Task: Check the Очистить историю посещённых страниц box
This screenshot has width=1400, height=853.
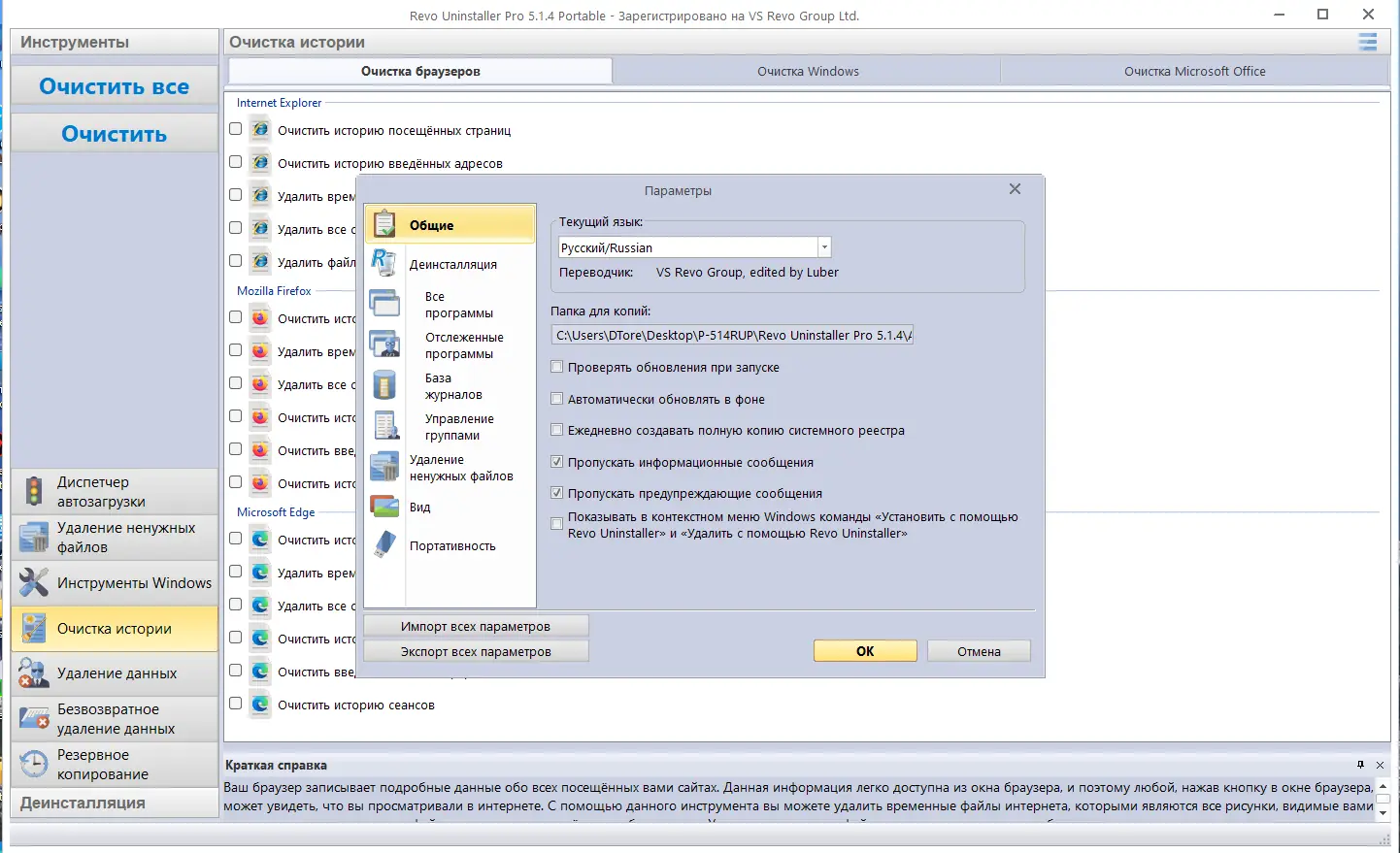Action: (x=235, y=129)
